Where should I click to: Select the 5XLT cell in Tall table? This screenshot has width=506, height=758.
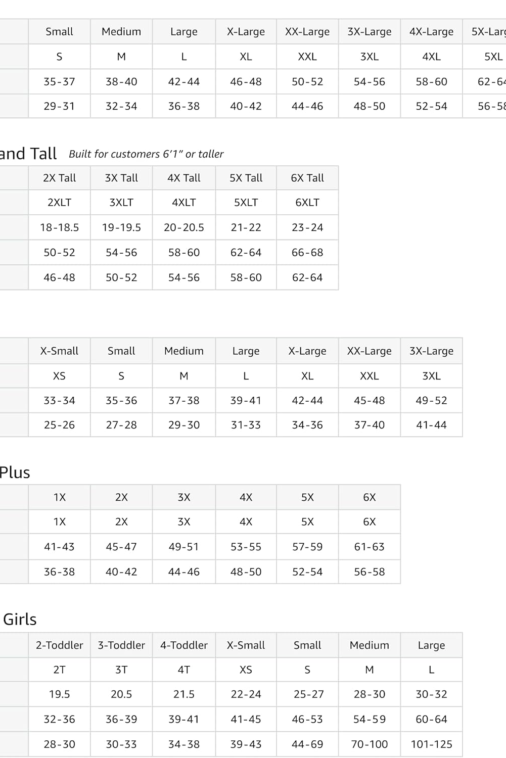click(x=246, y=203)
